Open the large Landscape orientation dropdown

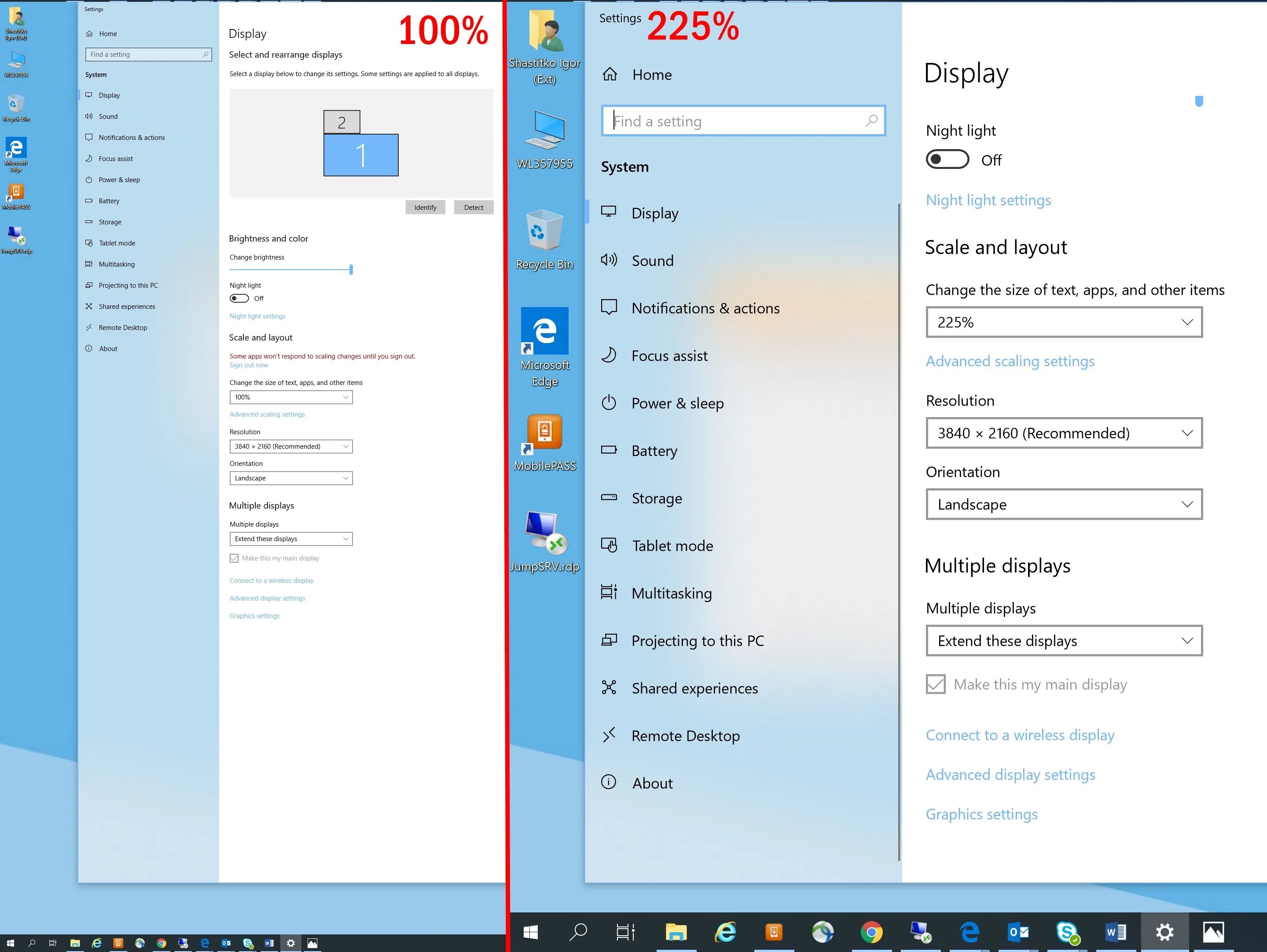coord(1064,504)
